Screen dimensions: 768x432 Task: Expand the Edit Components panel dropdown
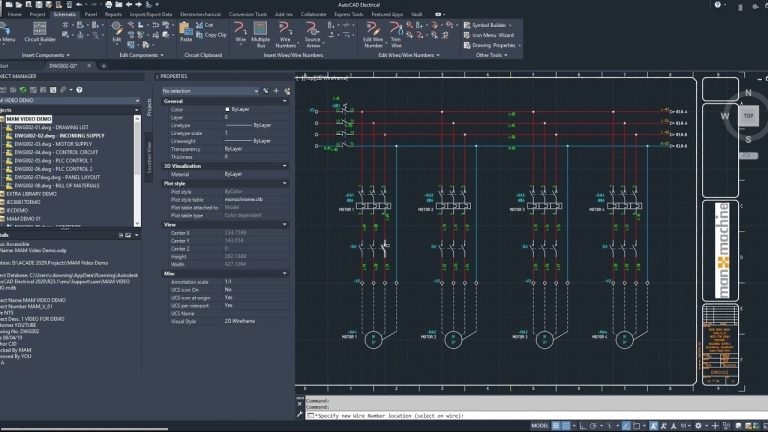(141, 55)
